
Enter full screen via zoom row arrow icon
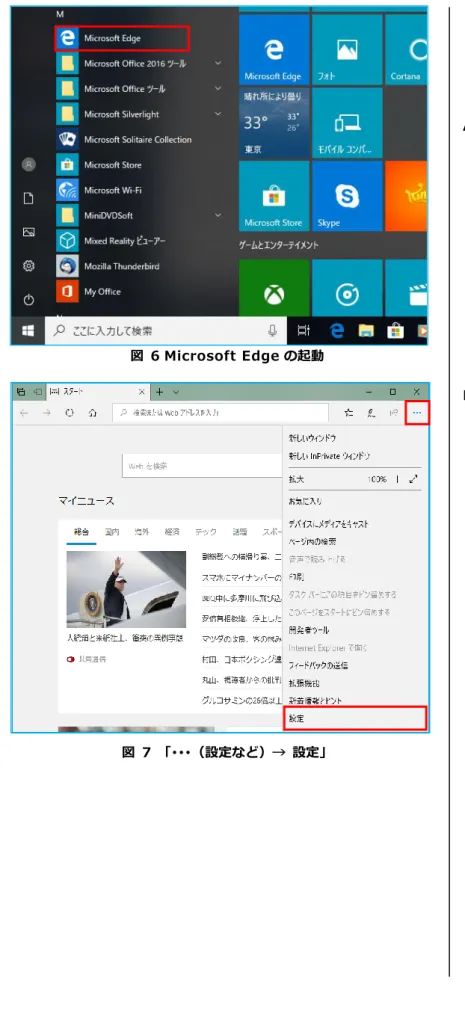[x=413, y=479]
